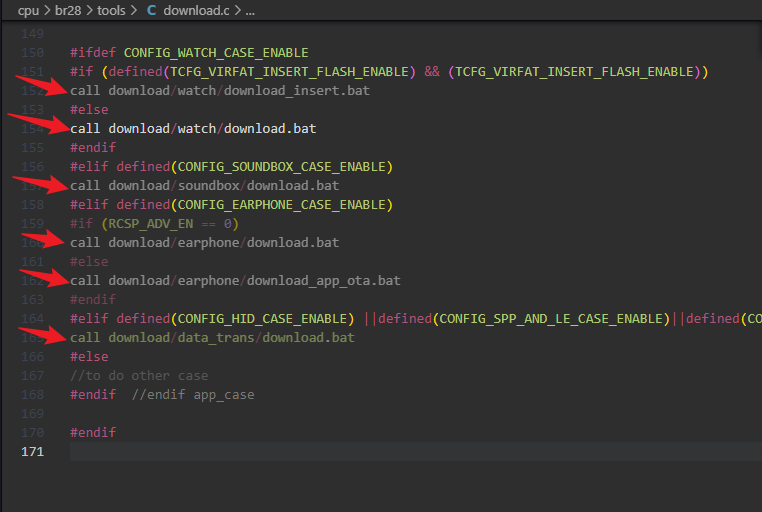The image size is (762, 512).
Task: Click the 'br28' breadcrumb segment
Action: click(x=68, y=10)
